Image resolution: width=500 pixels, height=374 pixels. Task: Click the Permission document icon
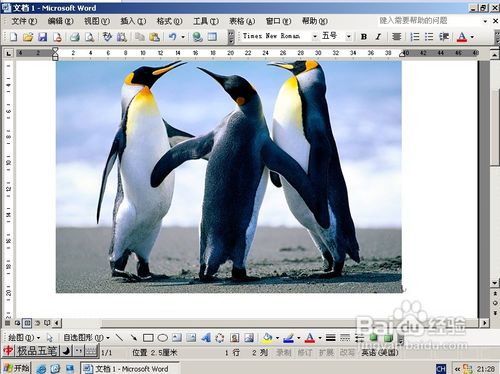(x=57, y=37)
